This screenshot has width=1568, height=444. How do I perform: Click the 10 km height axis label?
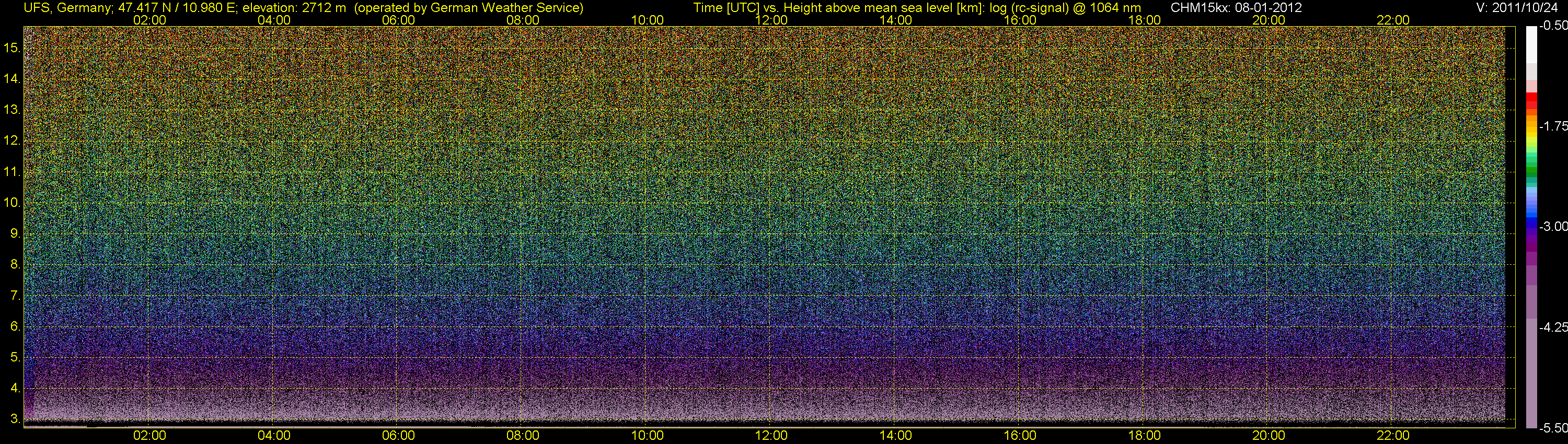(x=11, y=203)
